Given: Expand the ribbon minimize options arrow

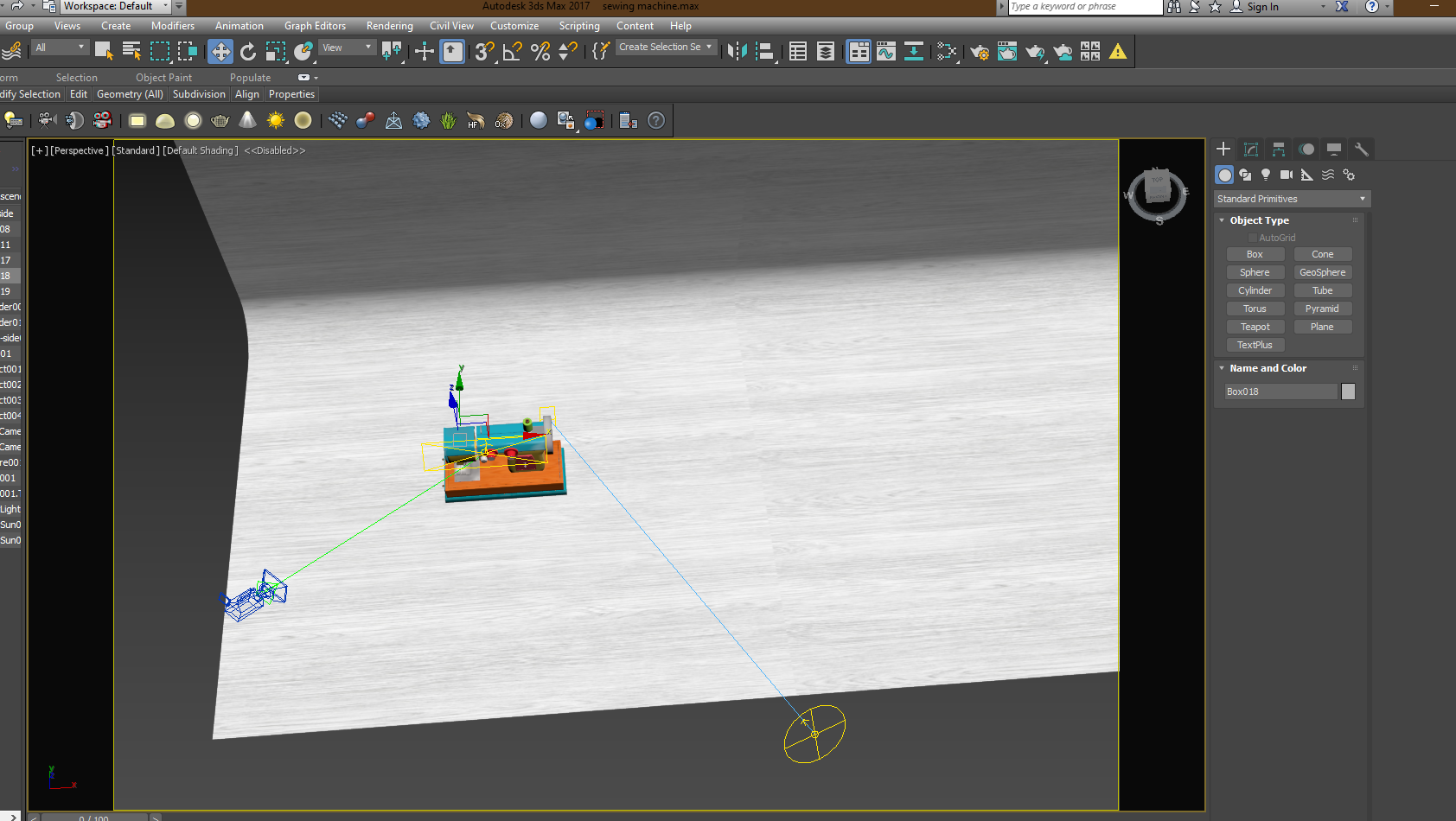Looking at the screenshot, I should click(316, 78).
